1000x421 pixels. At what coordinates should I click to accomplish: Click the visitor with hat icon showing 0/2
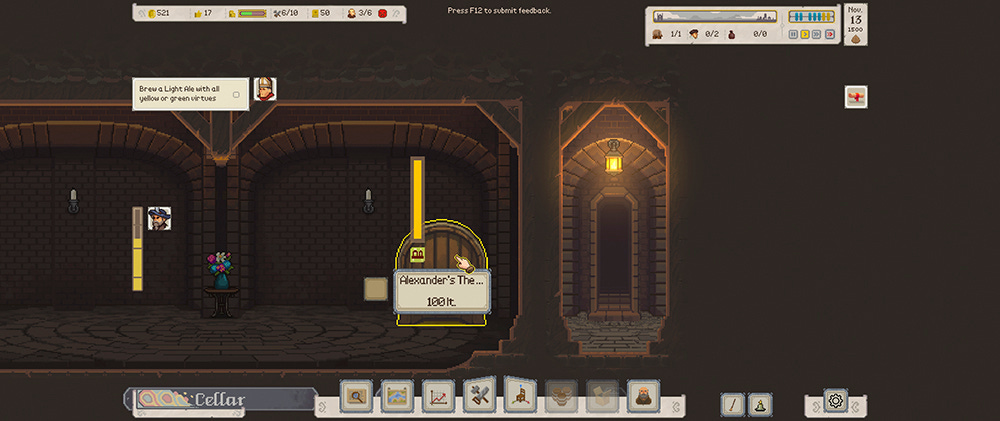(x=694, y=34)
